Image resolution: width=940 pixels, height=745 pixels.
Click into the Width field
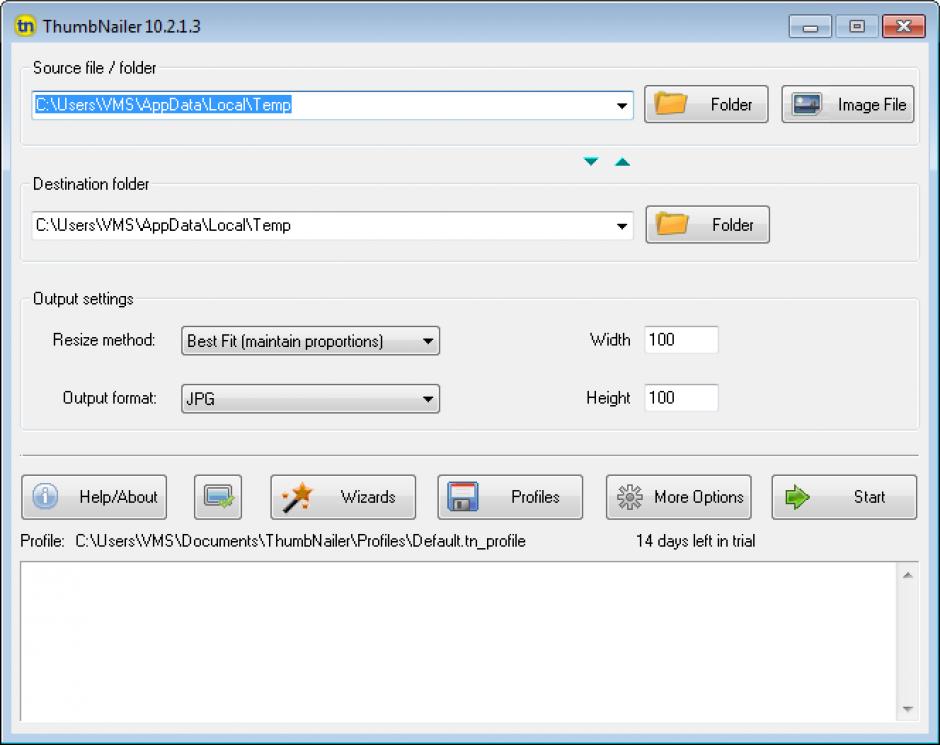681,340
